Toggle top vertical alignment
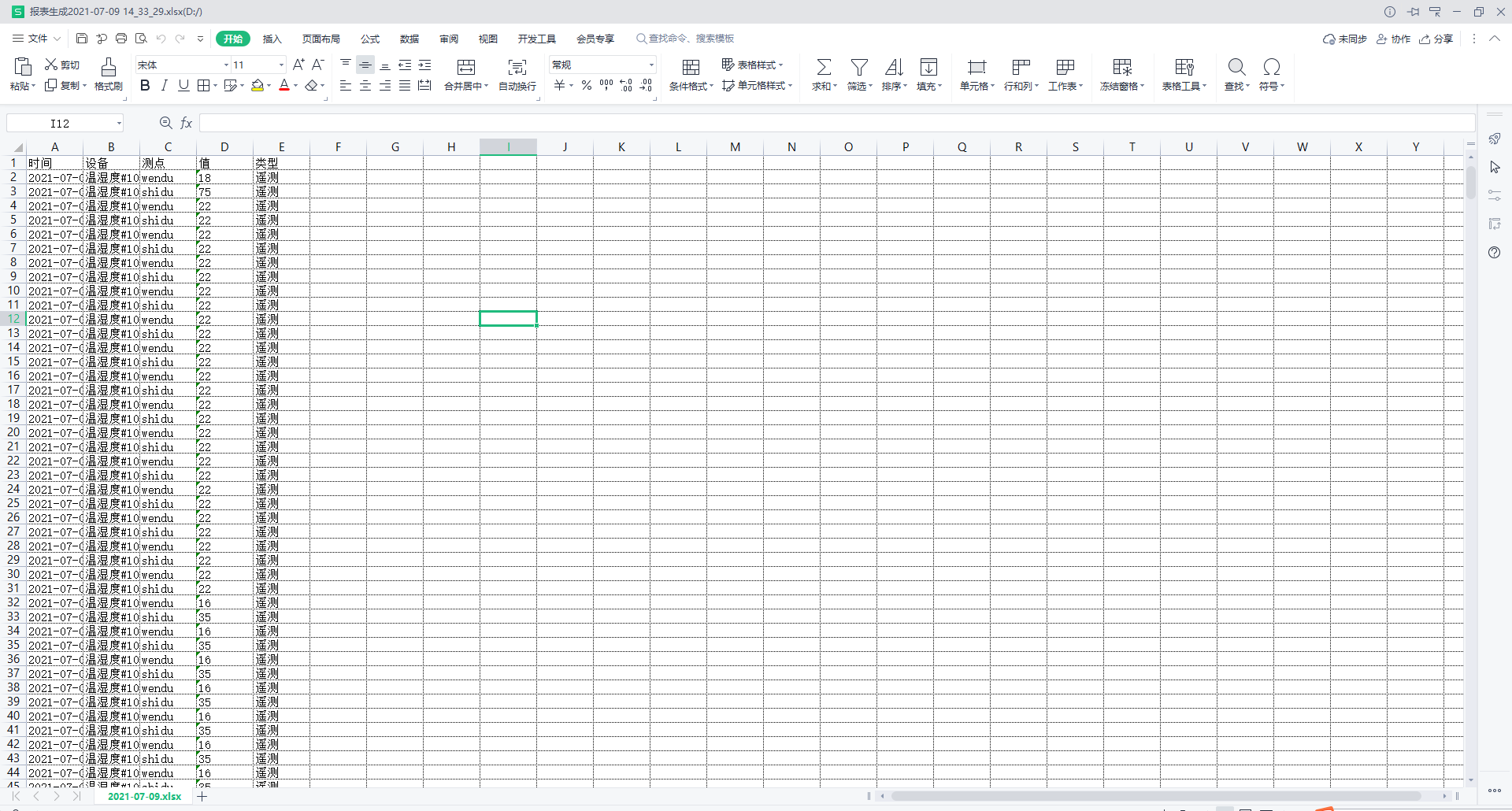1512x811 pixels. [346, 65]
